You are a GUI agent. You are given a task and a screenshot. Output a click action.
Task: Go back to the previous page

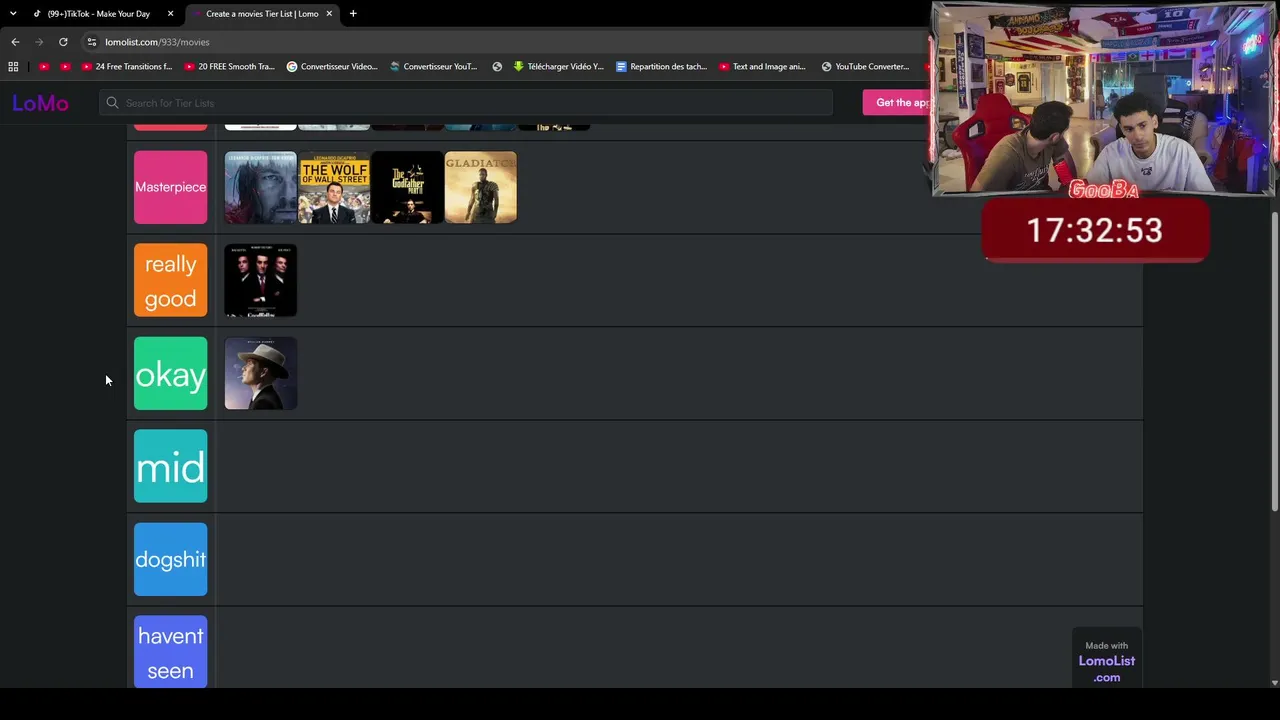point(15,42)
